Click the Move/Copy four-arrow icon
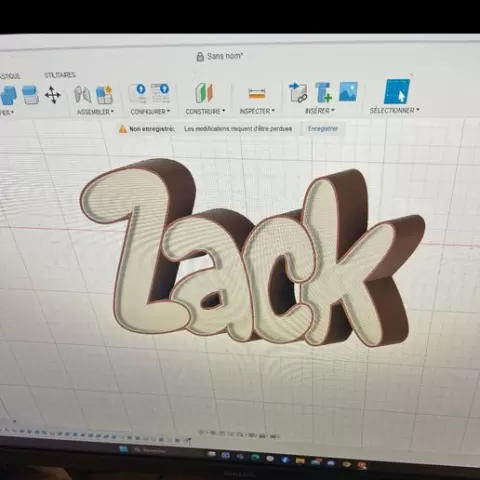Image resolution: width=480 pixels, height=480 pixels. coord(53,95)
